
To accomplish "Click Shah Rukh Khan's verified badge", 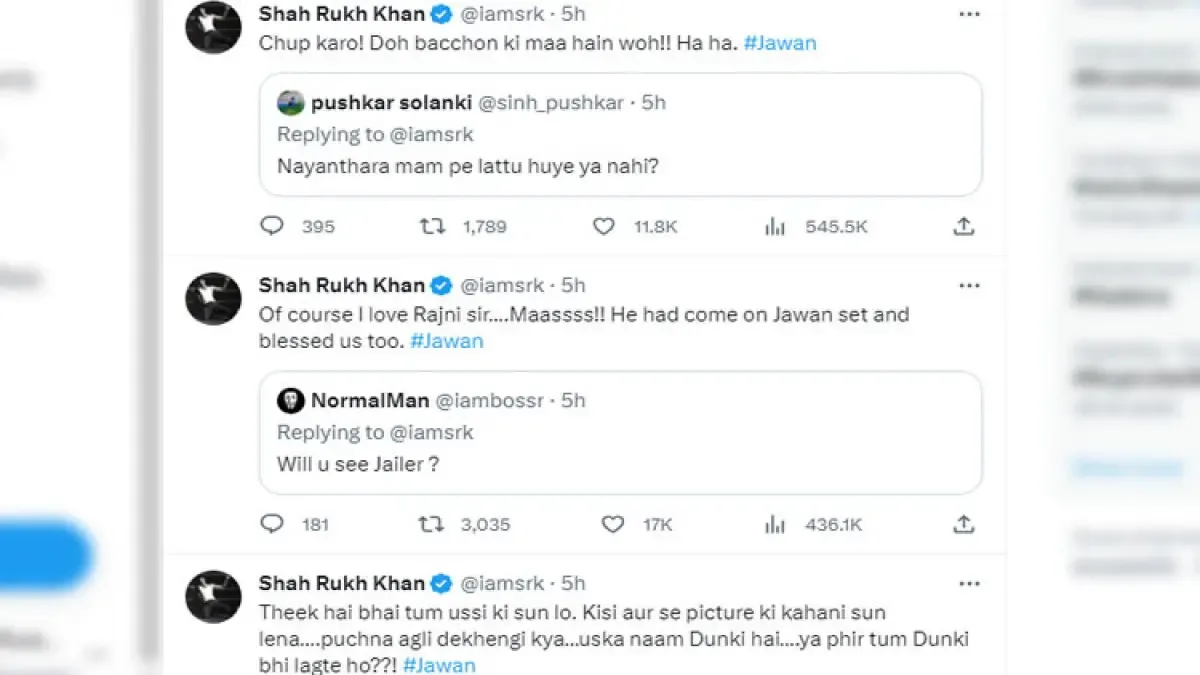I will coord(440,14).
